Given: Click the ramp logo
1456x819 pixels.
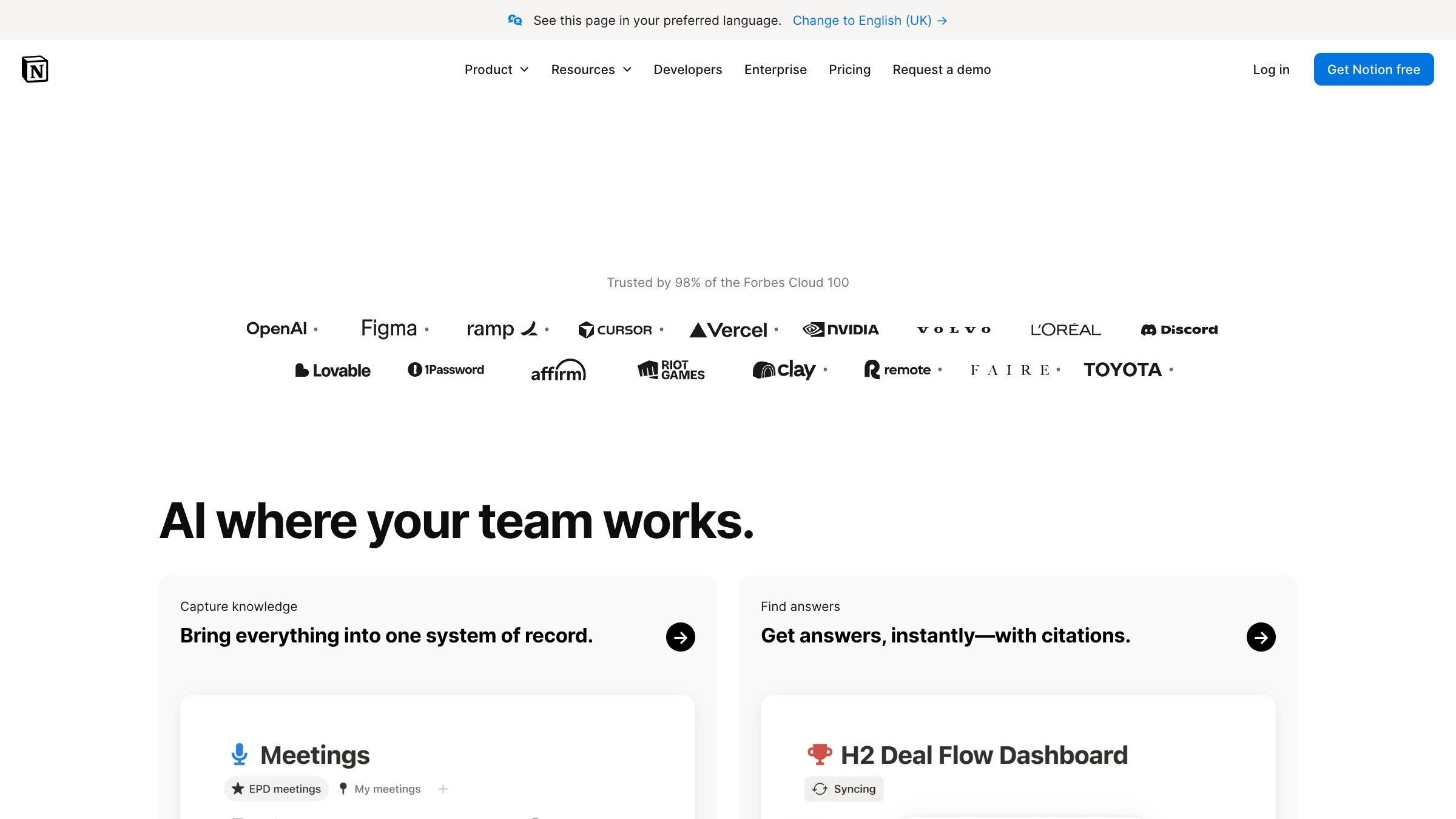Looking at the screenshot, I should 502,329.
